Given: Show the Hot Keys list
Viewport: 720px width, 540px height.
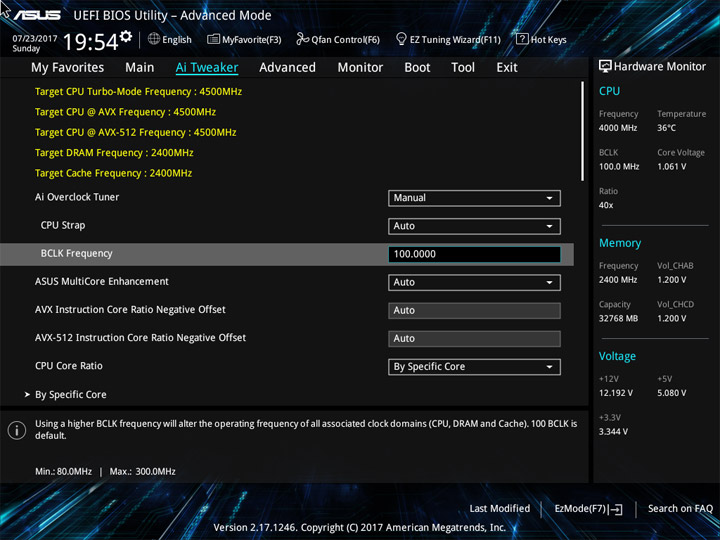Looking at the screenshot, I should coord(541,39).
